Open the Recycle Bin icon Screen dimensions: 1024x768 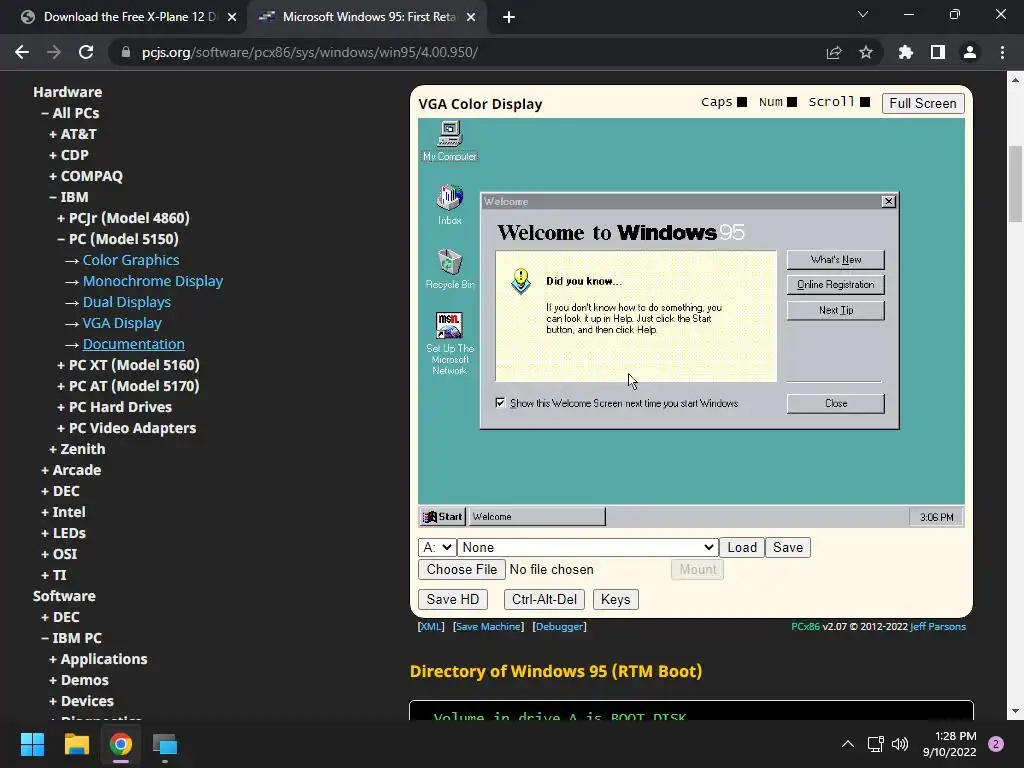[x=449, y=268]
